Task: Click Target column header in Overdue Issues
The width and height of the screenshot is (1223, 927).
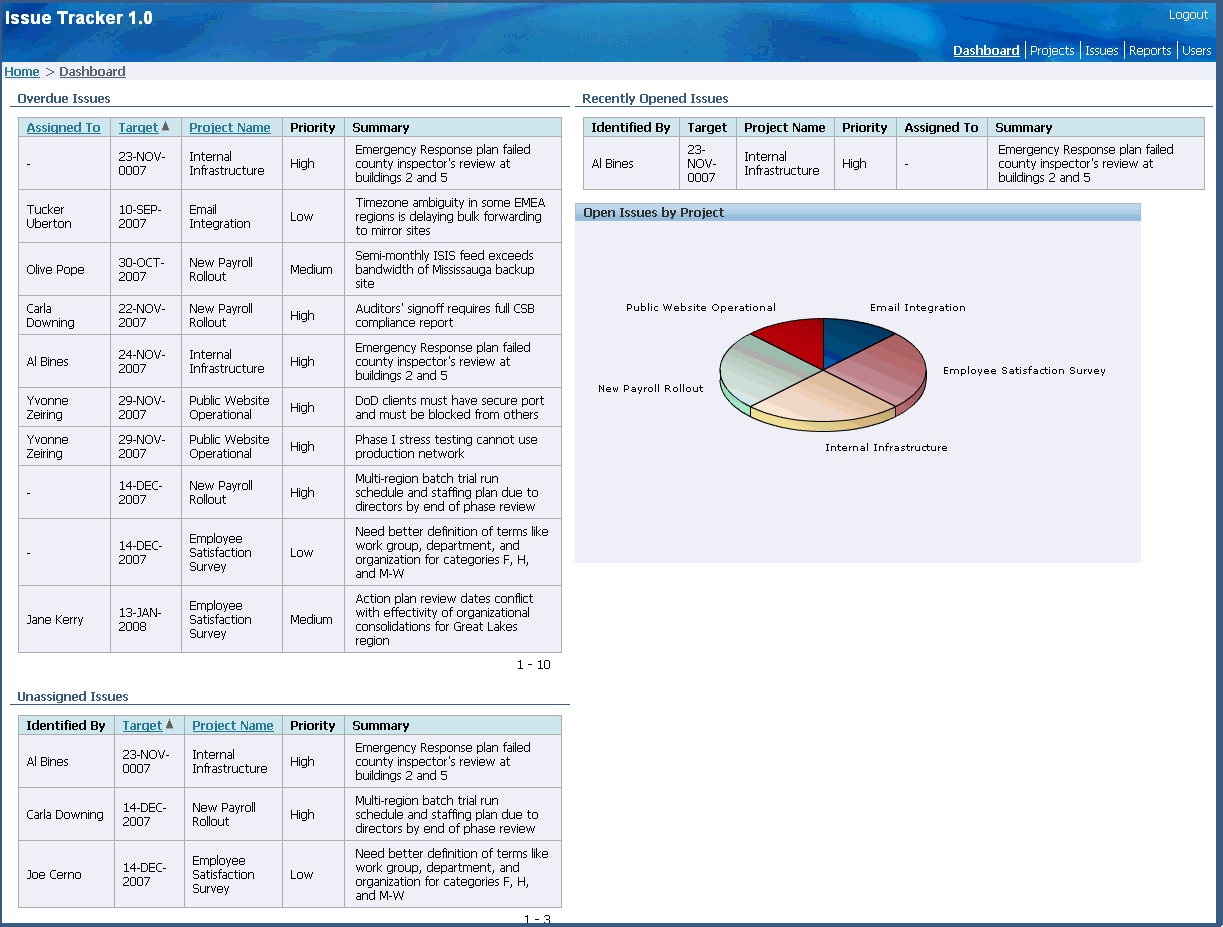Action: [x=138, y=127]
